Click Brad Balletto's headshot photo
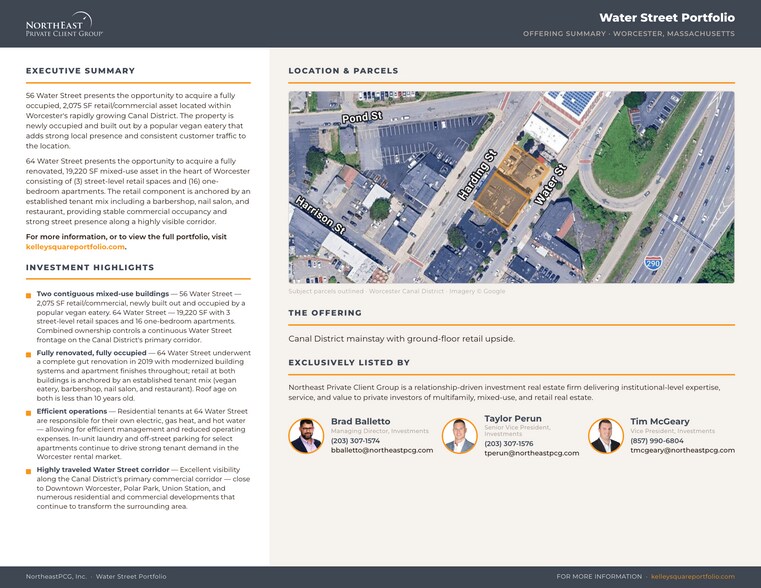The width and height of the screenshot is (761, 588). [x=306, y=436]
